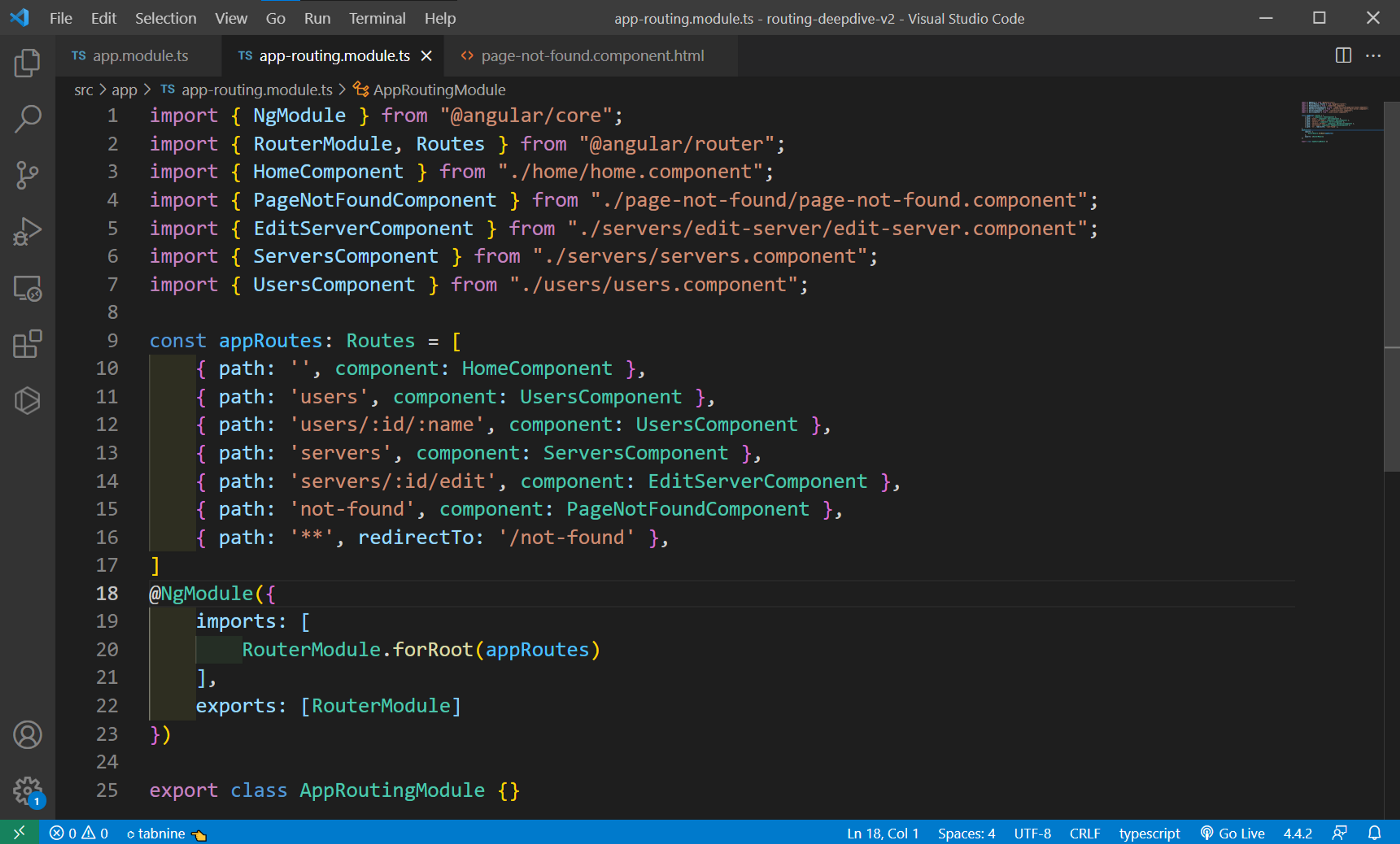Open notifications bell in status bar
The image size is (1400, 844).
1375,833
